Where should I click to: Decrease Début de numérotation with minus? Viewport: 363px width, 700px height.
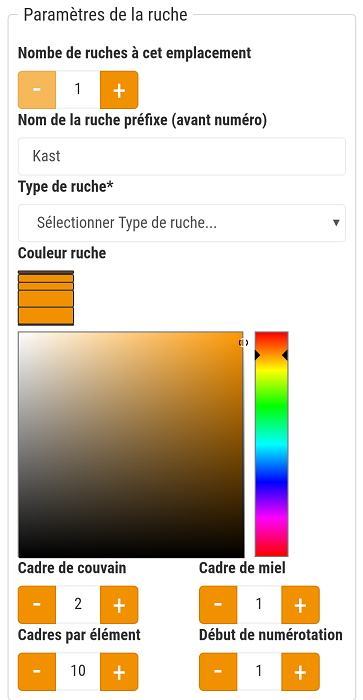(x=218, y=671)
